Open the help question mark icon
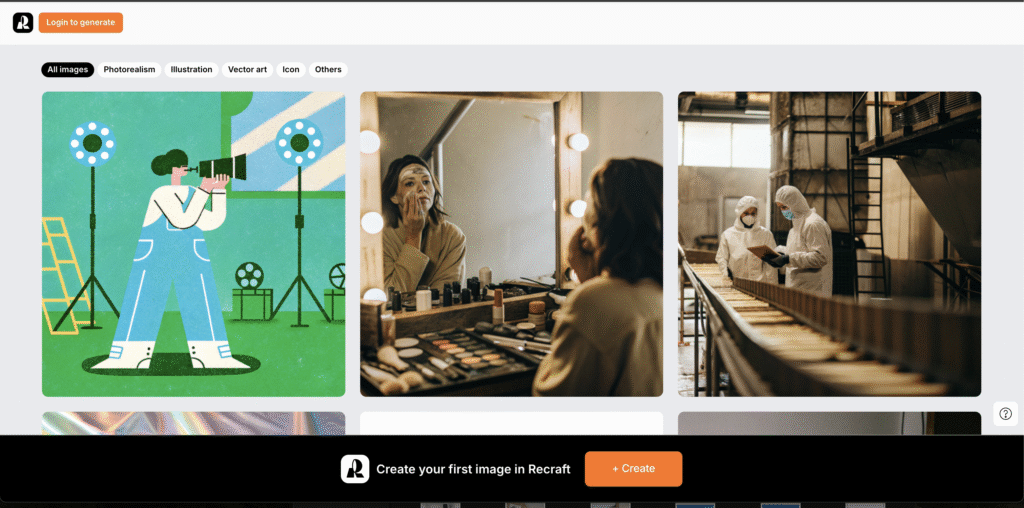 coord(1006,414)
